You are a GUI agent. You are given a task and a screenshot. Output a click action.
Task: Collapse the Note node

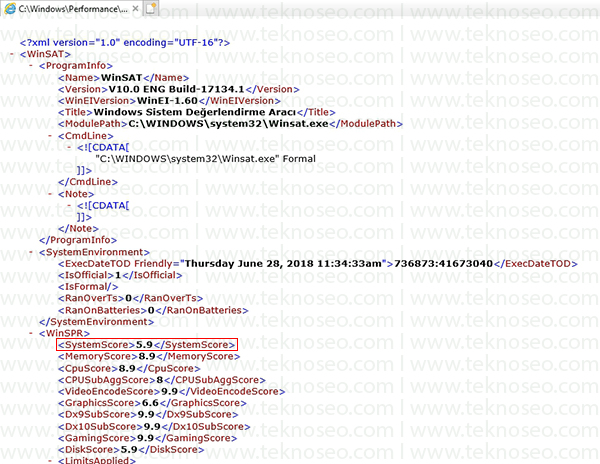(x=50, y=194)
